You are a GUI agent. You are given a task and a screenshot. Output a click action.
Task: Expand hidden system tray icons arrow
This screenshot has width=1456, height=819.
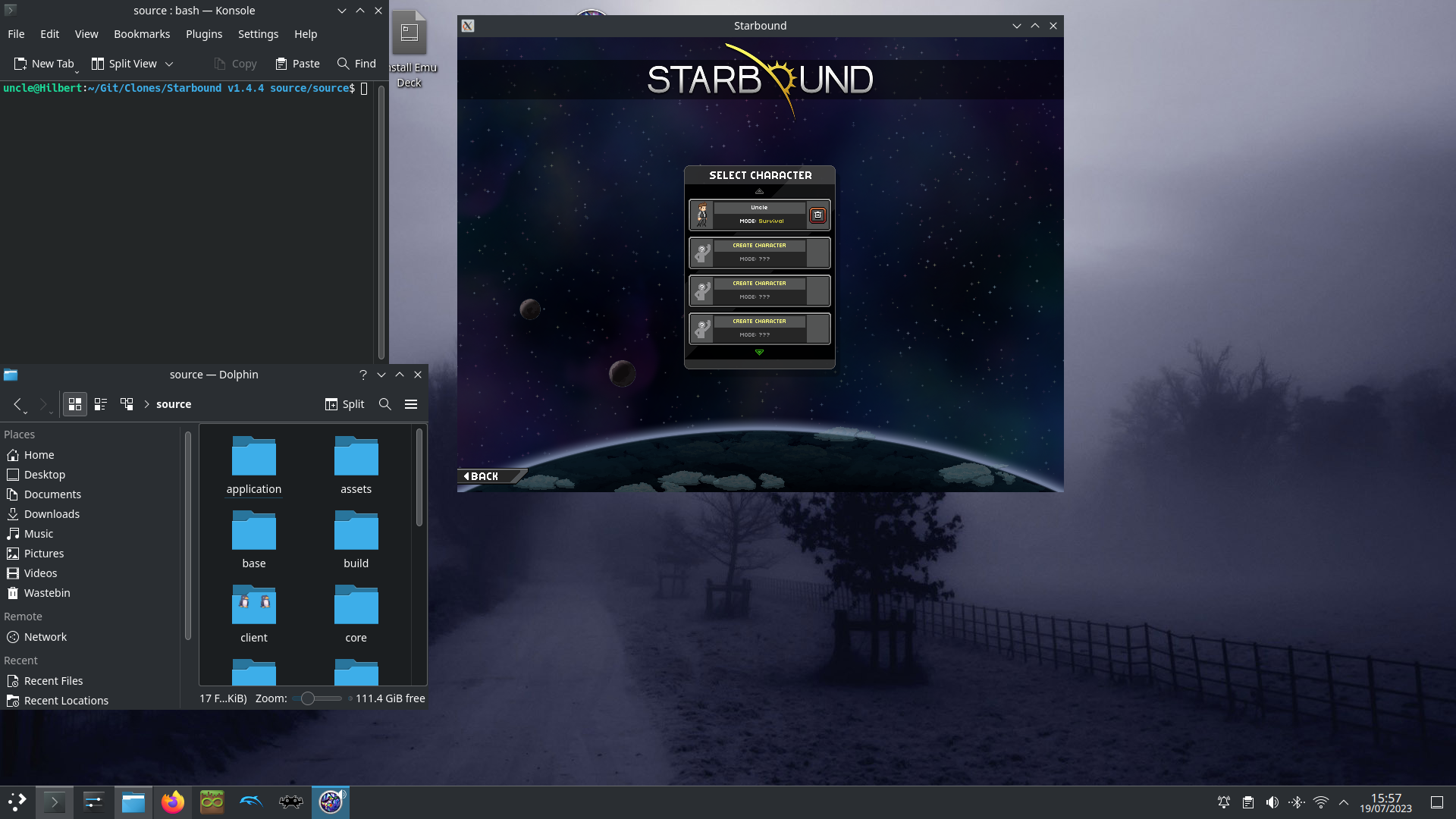coord(1344,802)
